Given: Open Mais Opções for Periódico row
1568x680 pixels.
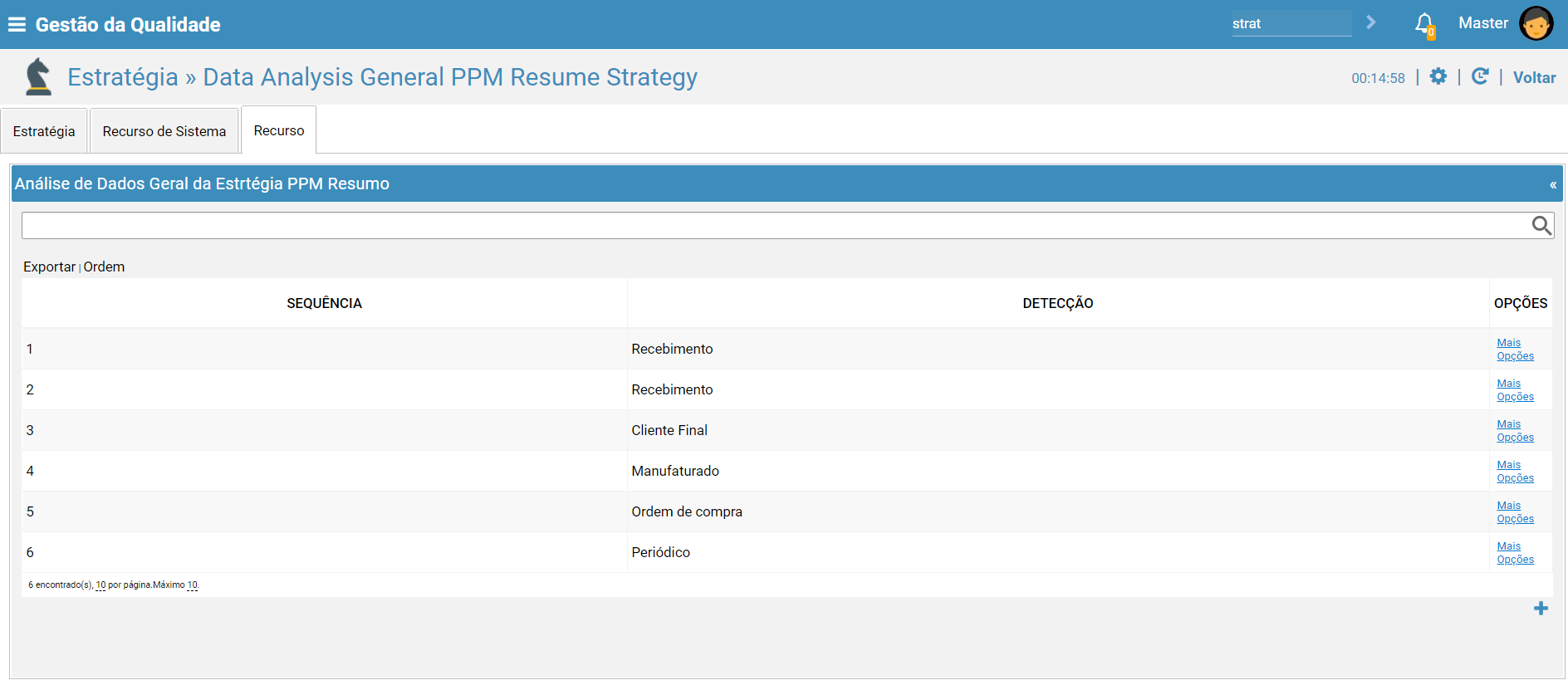Looking at the screenshot, I should coord(1515,553).
